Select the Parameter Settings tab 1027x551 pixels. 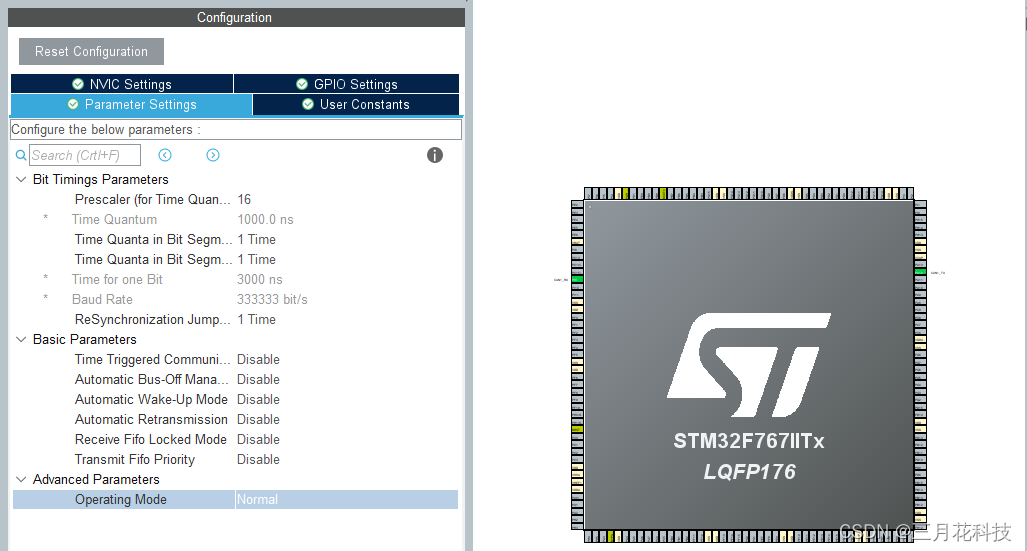pos(132,105)
